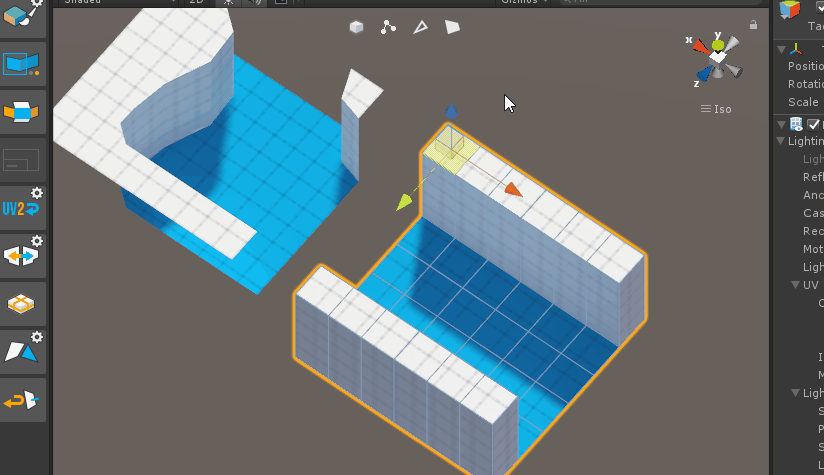Image resolution: width=824 pixels, height=475 pixels.
Task: Click the white quad and blue triangle tool
Action: pos(21,352)
